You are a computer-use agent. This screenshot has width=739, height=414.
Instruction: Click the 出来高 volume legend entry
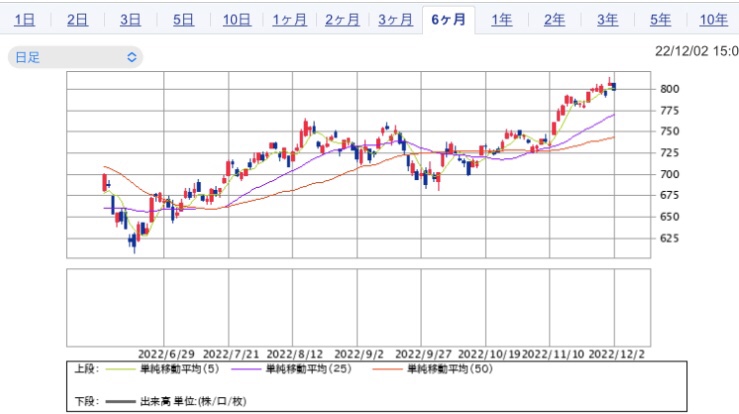(x=193, y=402)
